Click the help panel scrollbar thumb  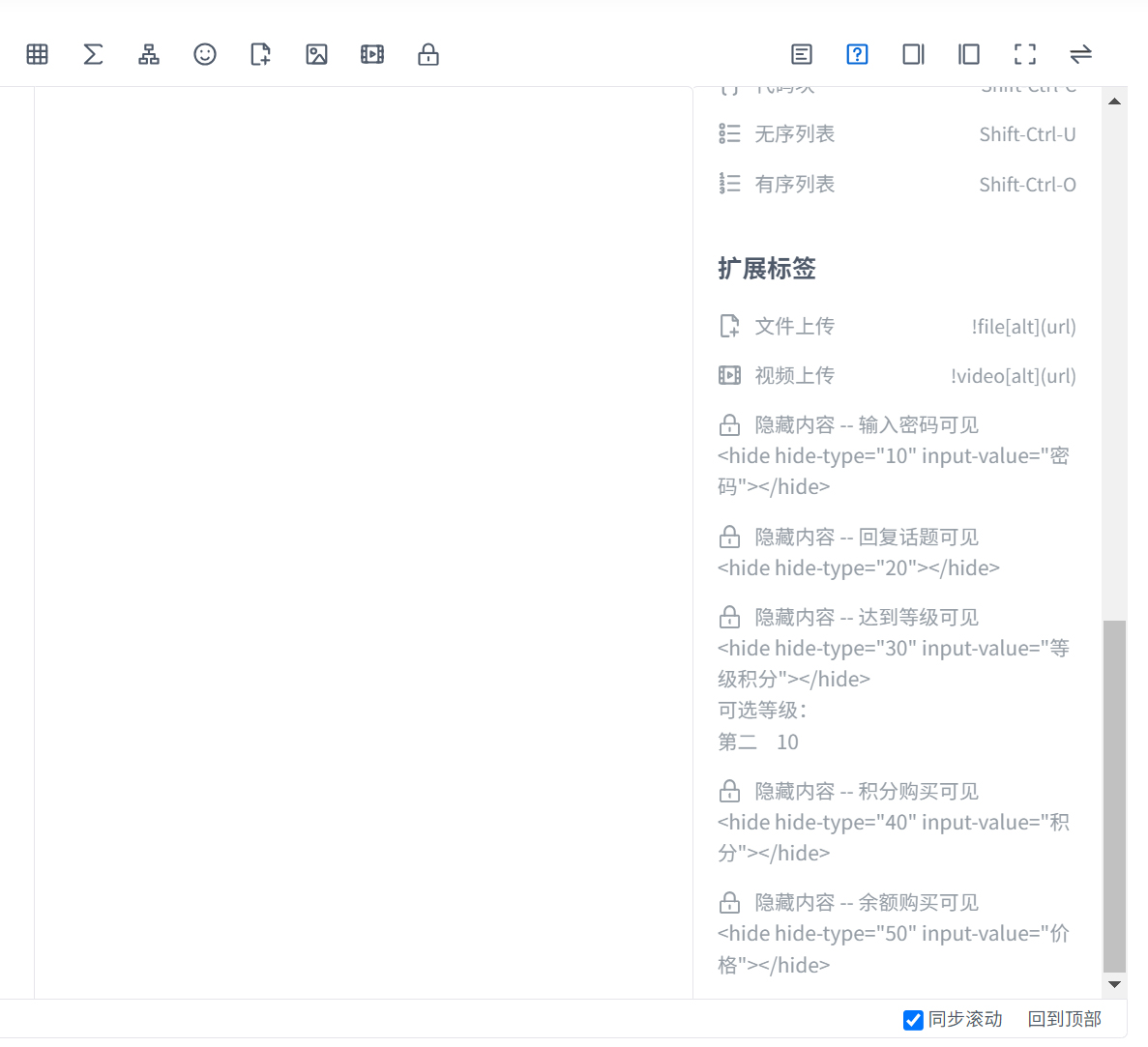1114,796
